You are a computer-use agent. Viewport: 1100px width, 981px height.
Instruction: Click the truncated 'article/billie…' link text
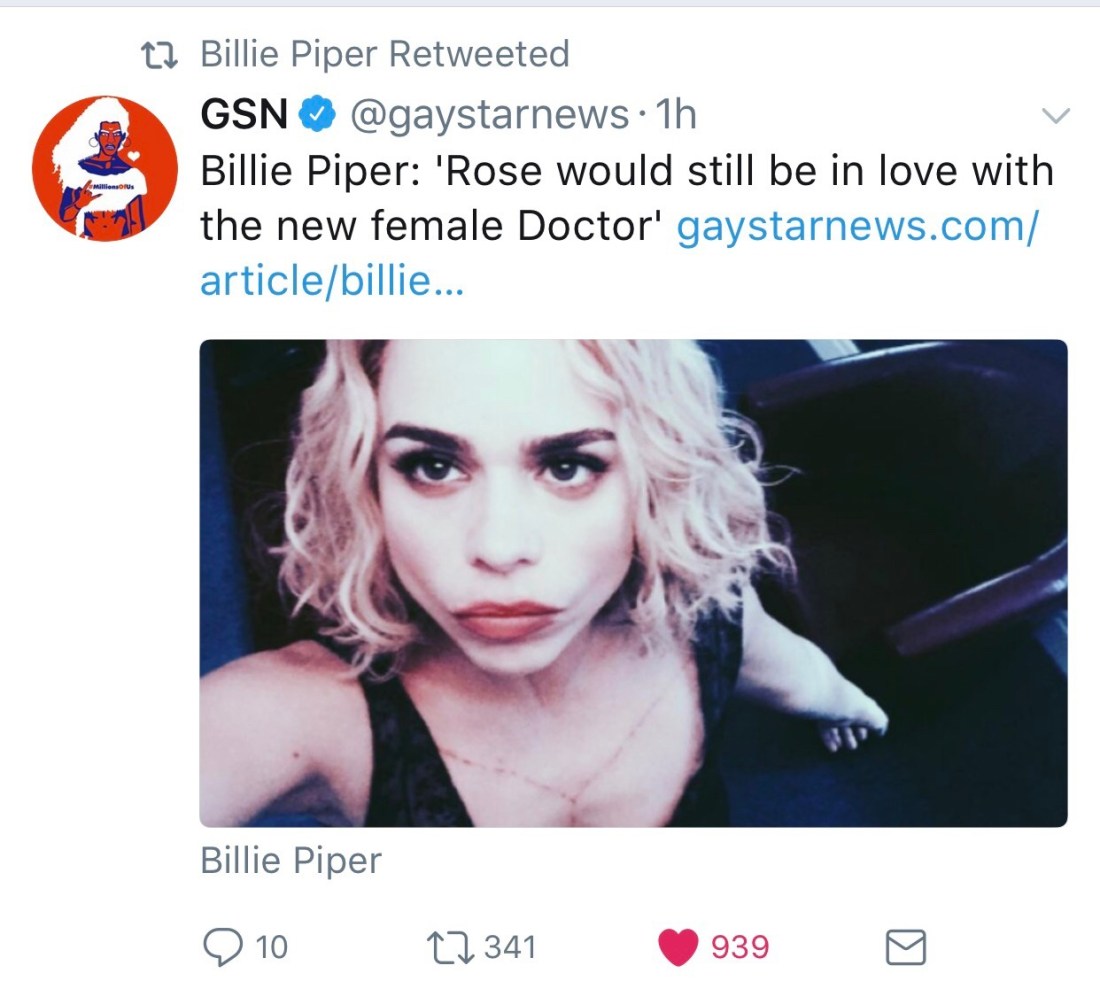(331, 281)
